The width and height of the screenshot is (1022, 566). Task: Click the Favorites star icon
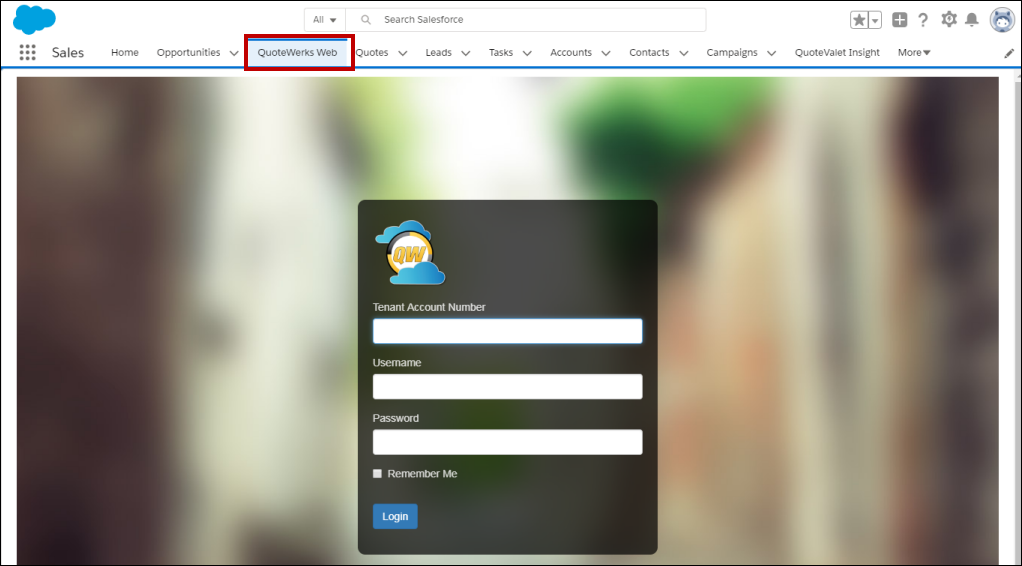click(x=859, y=20)
